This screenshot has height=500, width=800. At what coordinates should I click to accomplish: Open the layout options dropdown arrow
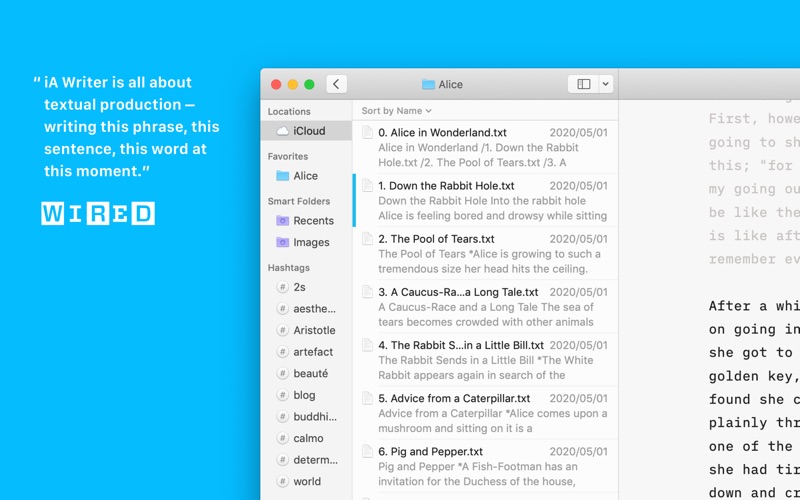click(x=606, y=84)
